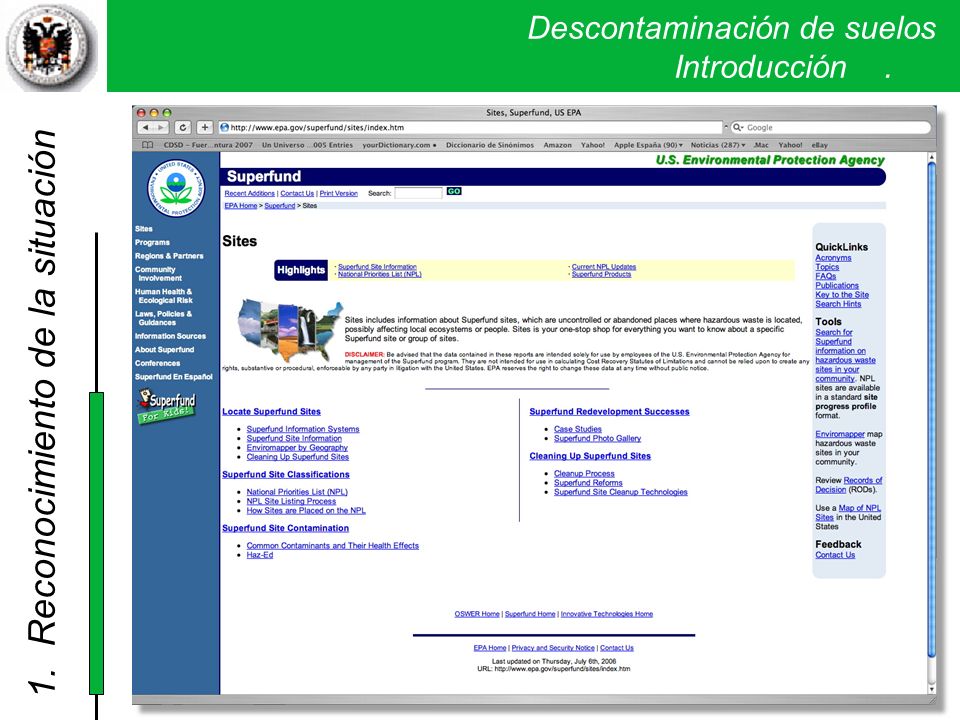Open OSWER Home footer link
This screenshot has width=960, height=720.
[x=477, y=613]
